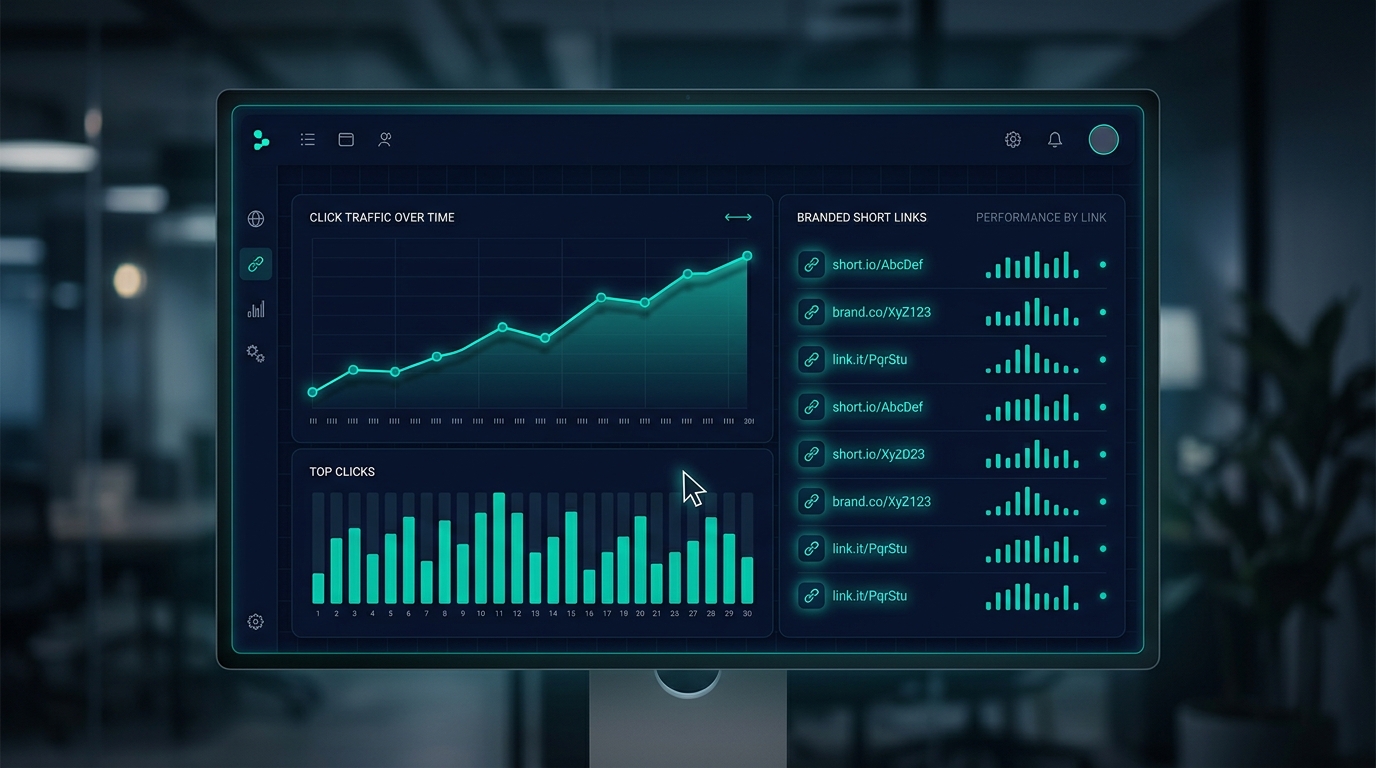The height and width of the screenshot is (768, 1376).
Task: Select the globe tool in the left sidebar
Action: click(255, 218)
